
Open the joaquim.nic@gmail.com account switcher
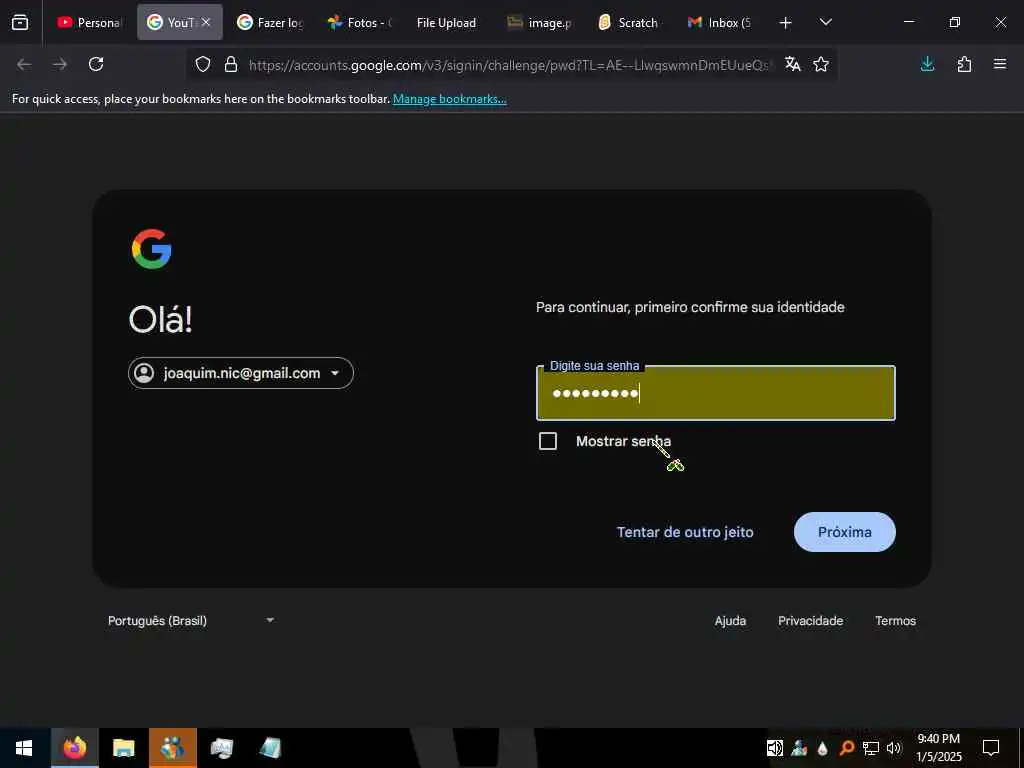(241, 373)
